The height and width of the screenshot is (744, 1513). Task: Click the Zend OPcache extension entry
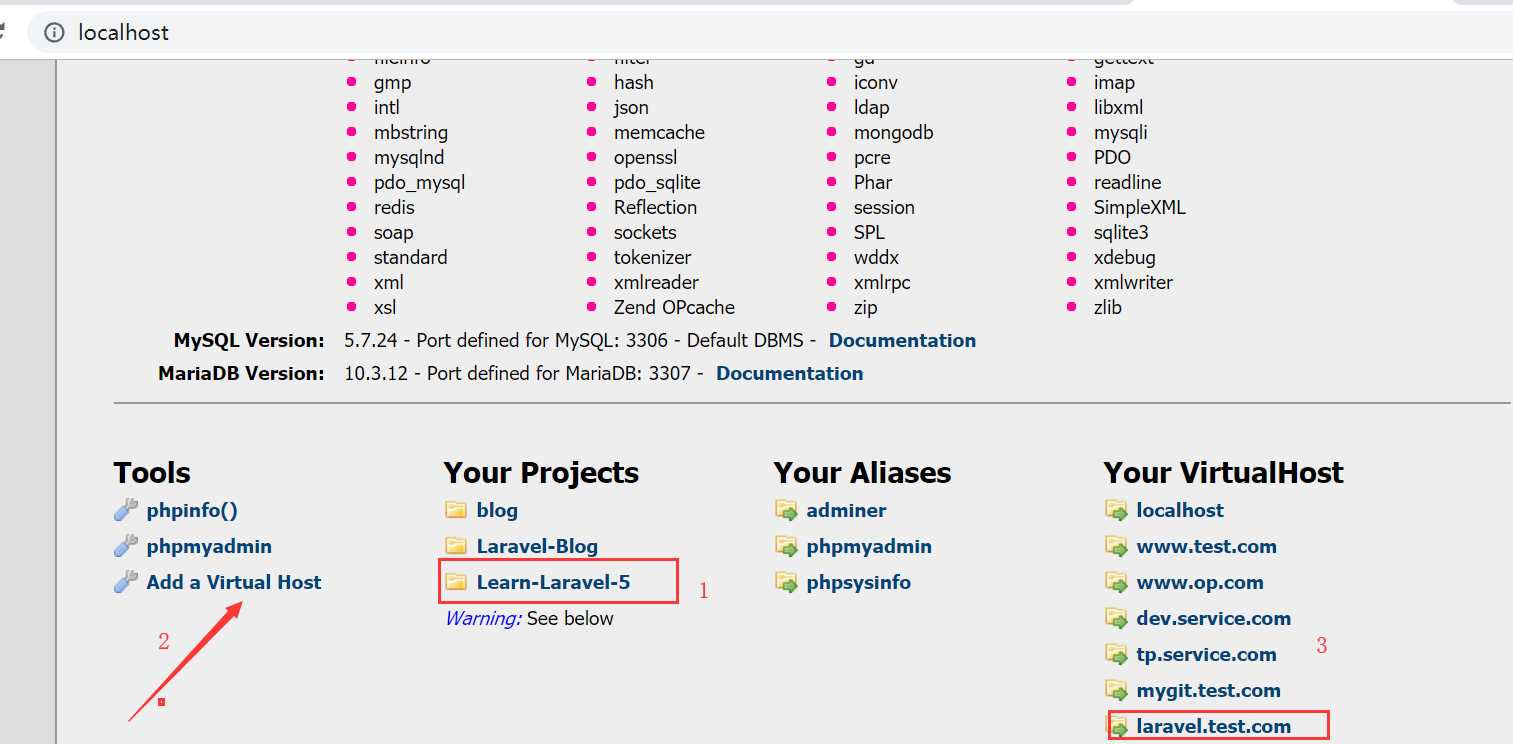pyautogui.click(x=674, y=307)
